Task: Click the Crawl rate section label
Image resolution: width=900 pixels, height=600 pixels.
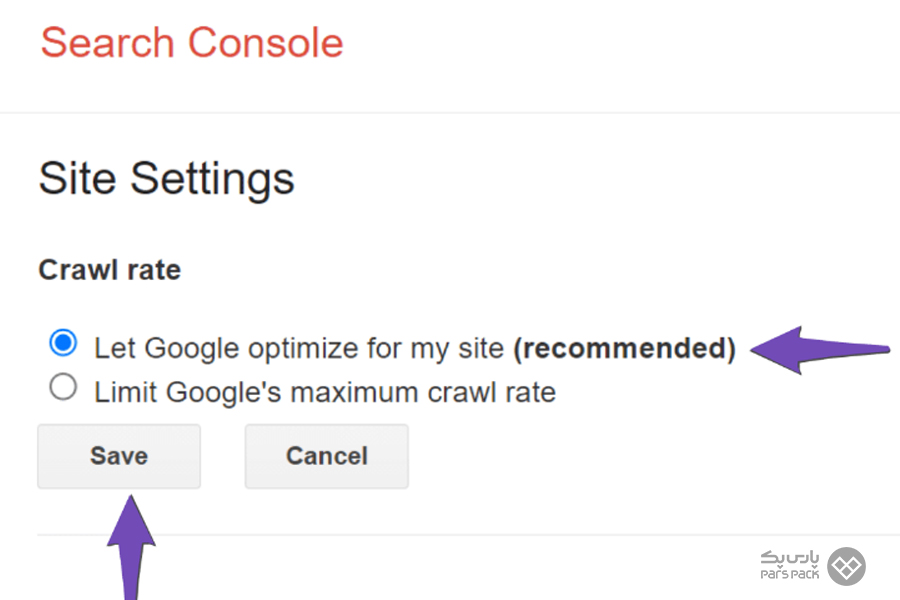Action: (109, 270)
